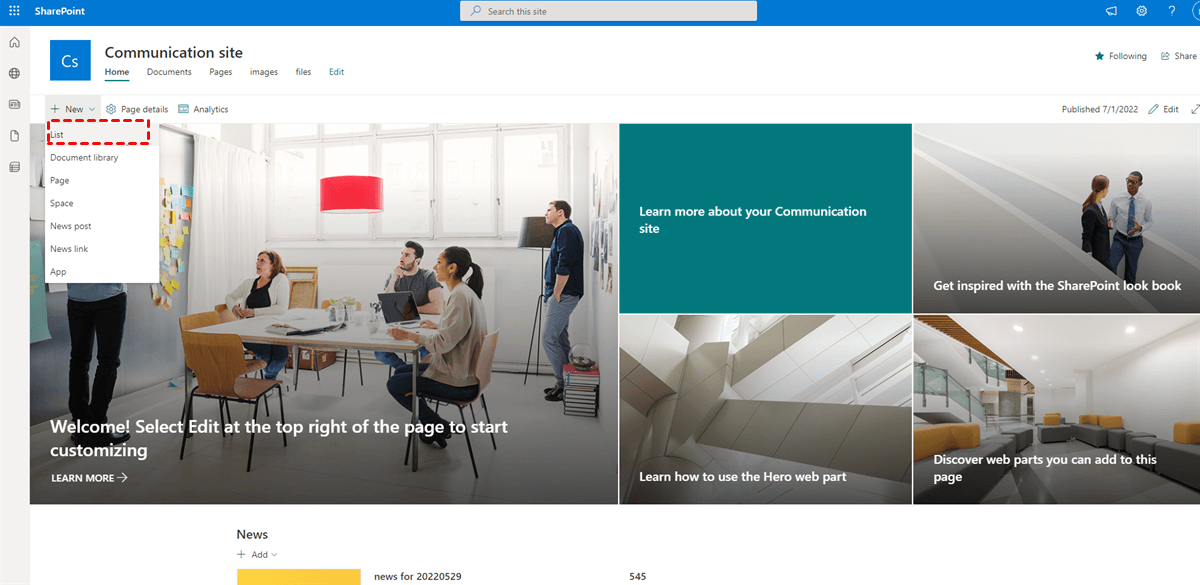The image size is (1200, 585).
Task: Toggle Following star for this site
Action: [x=1121, y=56]
